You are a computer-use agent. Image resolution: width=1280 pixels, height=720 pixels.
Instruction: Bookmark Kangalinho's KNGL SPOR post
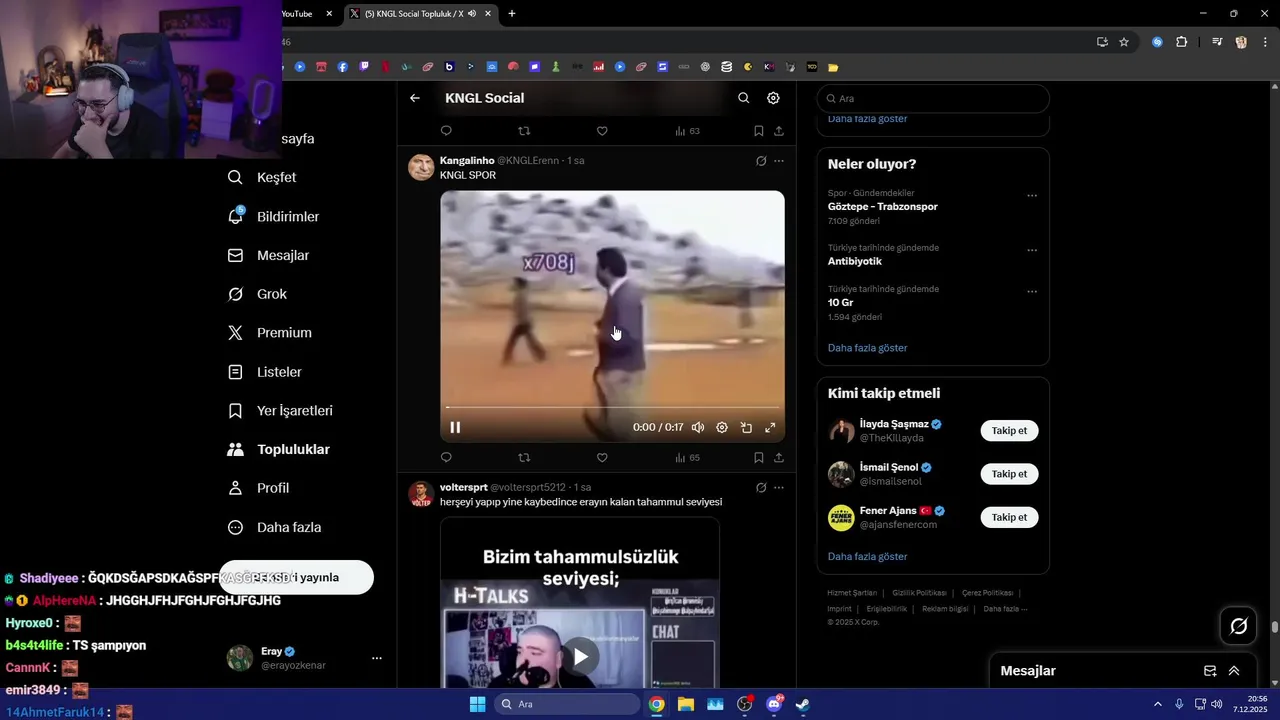point(759,458)
